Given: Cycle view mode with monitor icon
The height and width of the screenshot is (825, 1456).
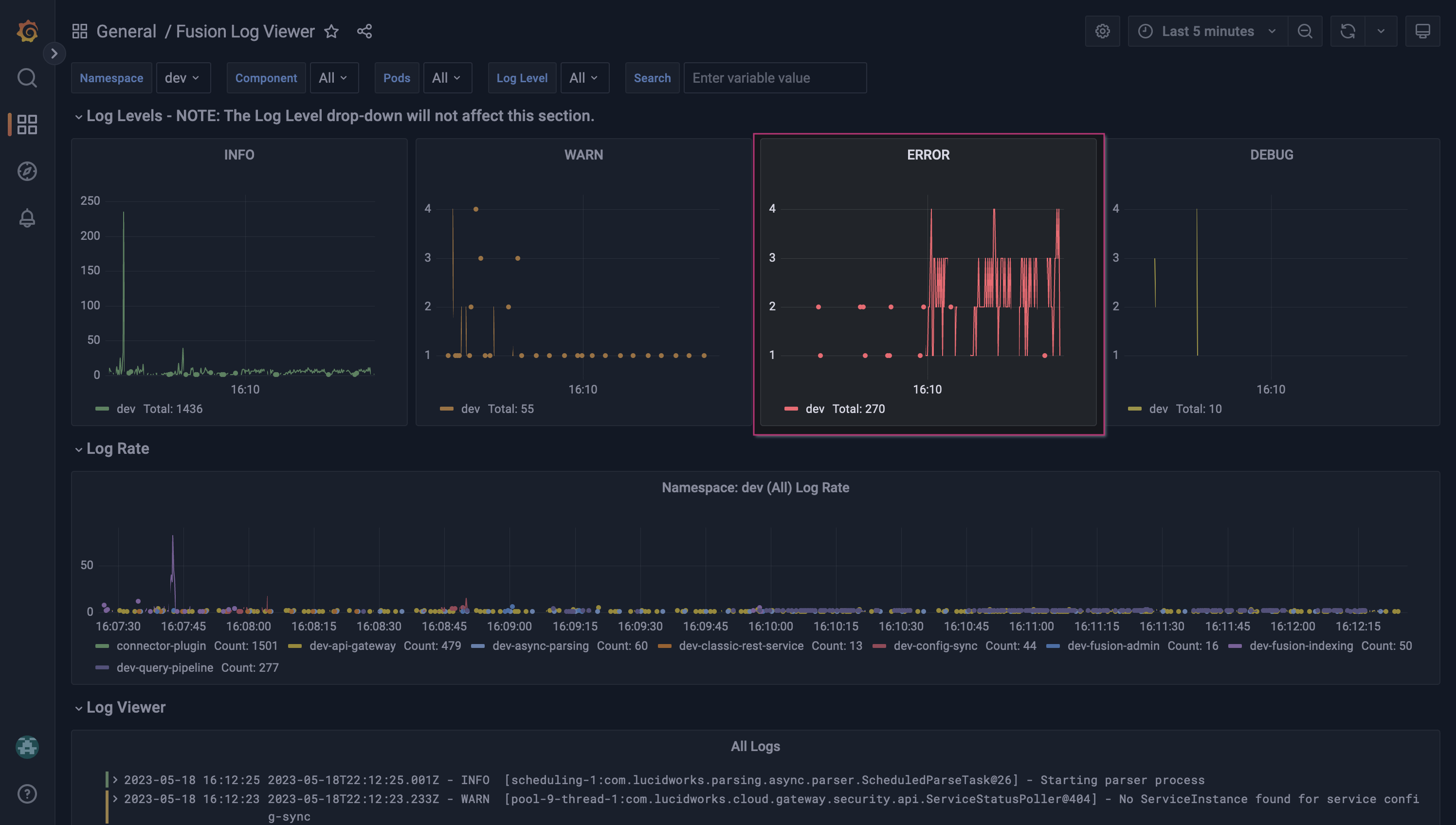Looking at the screenshot, I should coord(1422,31).
